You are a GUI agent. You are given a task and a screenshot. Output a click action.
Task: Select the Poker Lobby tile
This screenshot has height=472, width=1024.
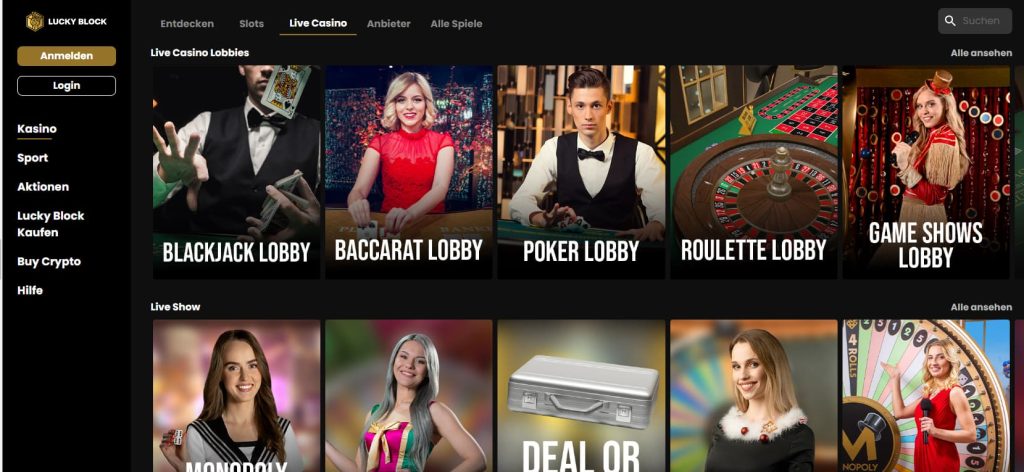(x=581, y=172)
